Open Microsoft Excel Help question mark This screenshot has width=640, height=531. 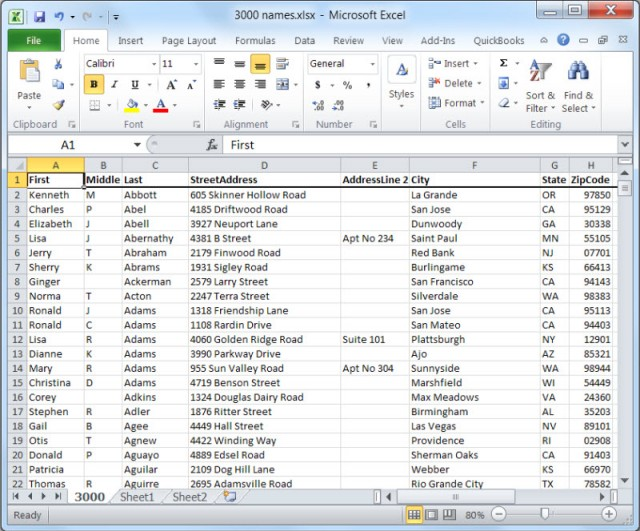563,40
